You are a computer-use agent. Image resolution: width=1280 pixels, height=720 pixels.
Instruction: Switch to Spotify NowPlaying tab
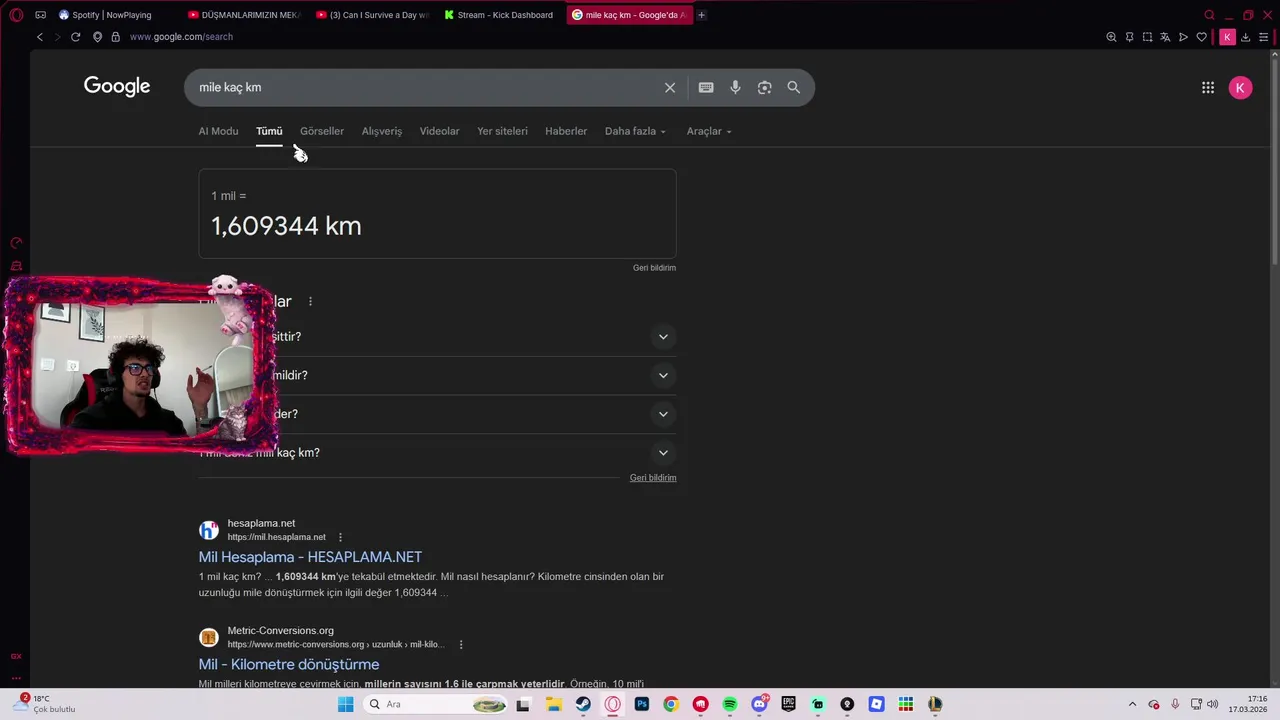coord(110,15)
